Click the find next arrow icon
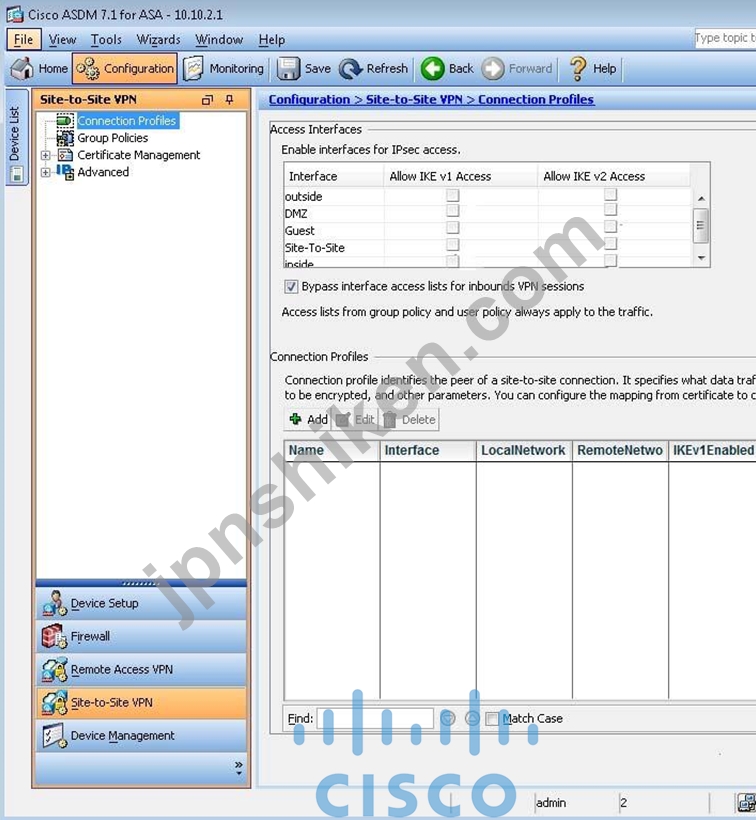This screenshot has width=756, height=820. 448,719
